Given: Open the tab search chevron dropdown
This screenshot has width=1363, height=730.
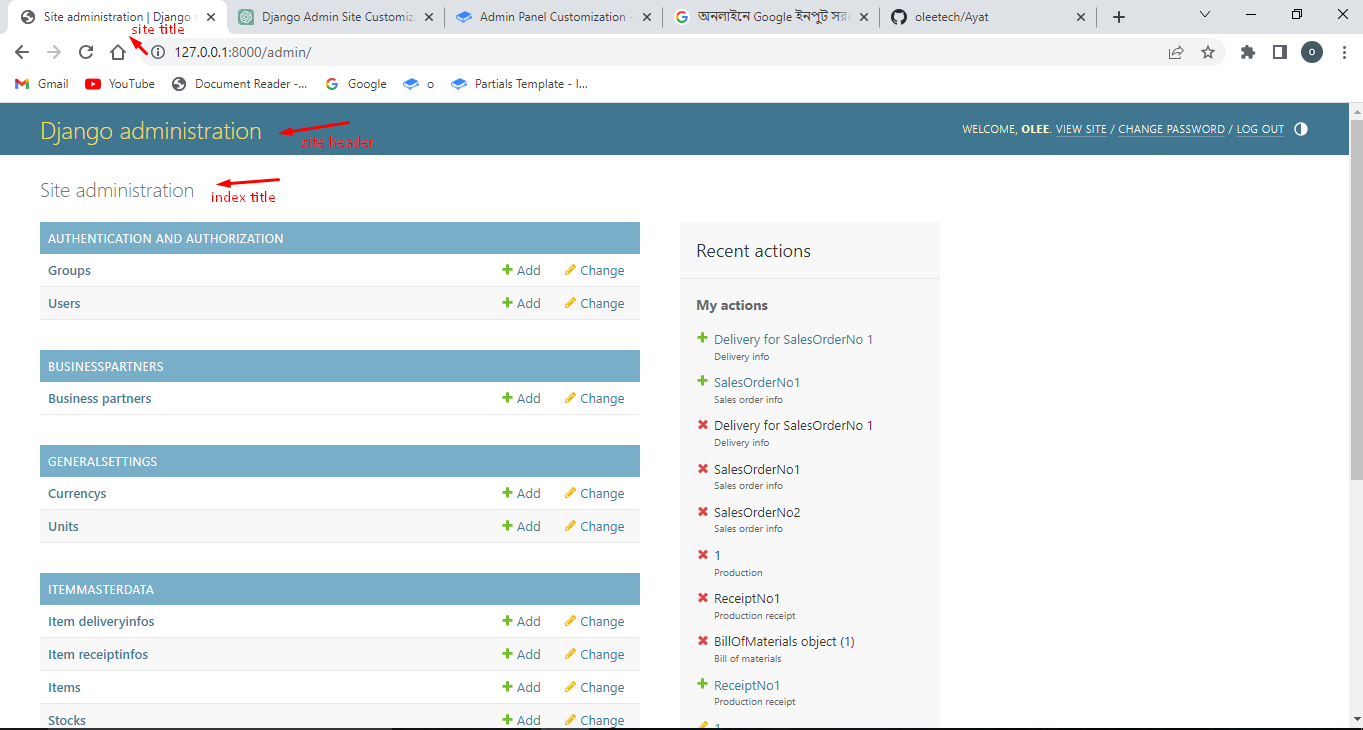Looking at the screenshot, I should pyautogui.click(x=1205, y=15).
